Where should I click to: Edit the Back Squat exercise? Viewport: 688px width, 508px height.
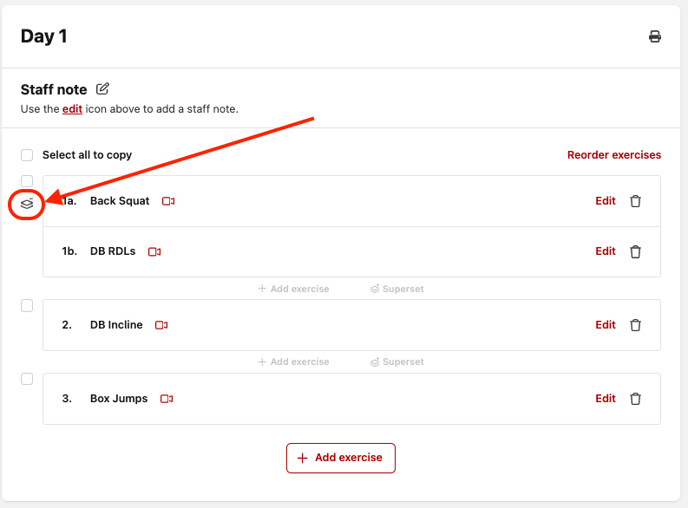click(605, 201)
